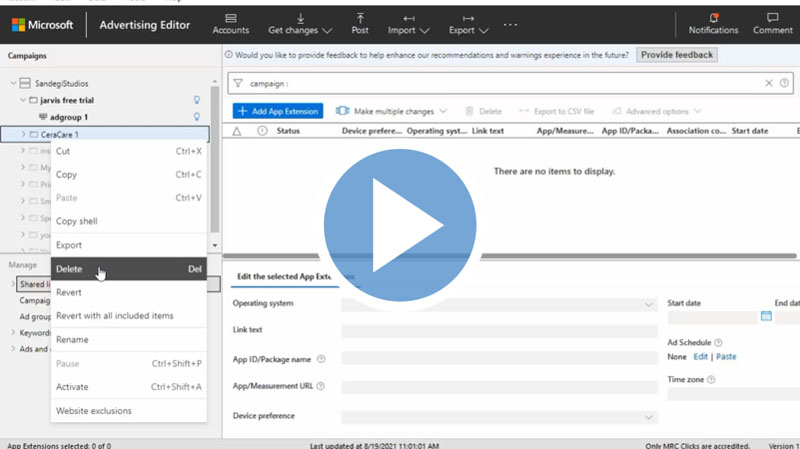The height and width of the screenshot is (449, 800).
Task: Choose Delete from context menu
Action: click(x=129, y=269)
